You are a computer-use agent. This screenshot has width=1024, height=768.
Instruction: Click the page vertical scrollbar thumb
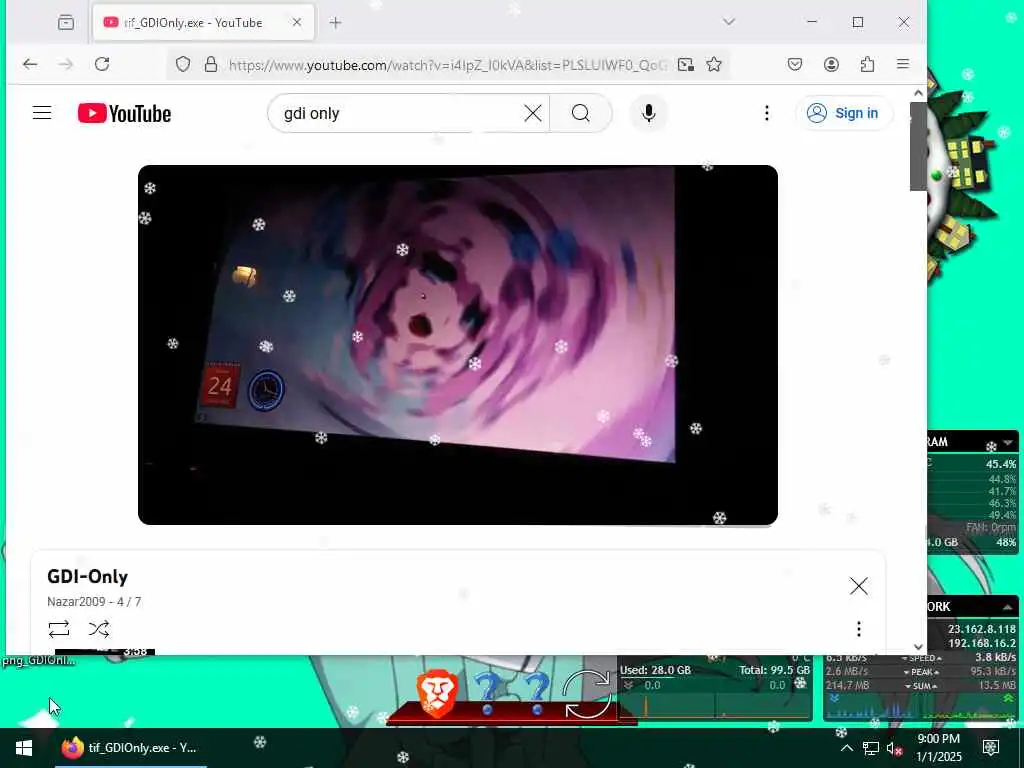click(918, 146)
